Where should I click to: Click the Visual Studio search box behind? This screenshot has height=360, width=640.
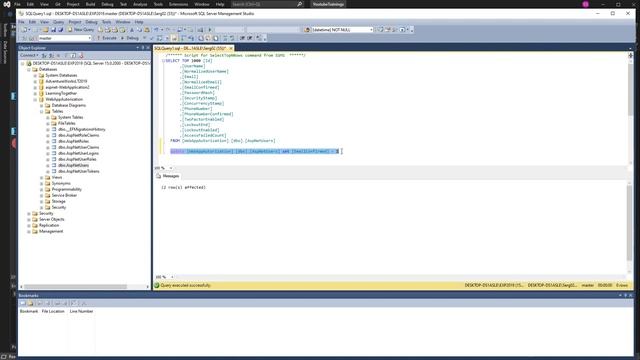267,4
